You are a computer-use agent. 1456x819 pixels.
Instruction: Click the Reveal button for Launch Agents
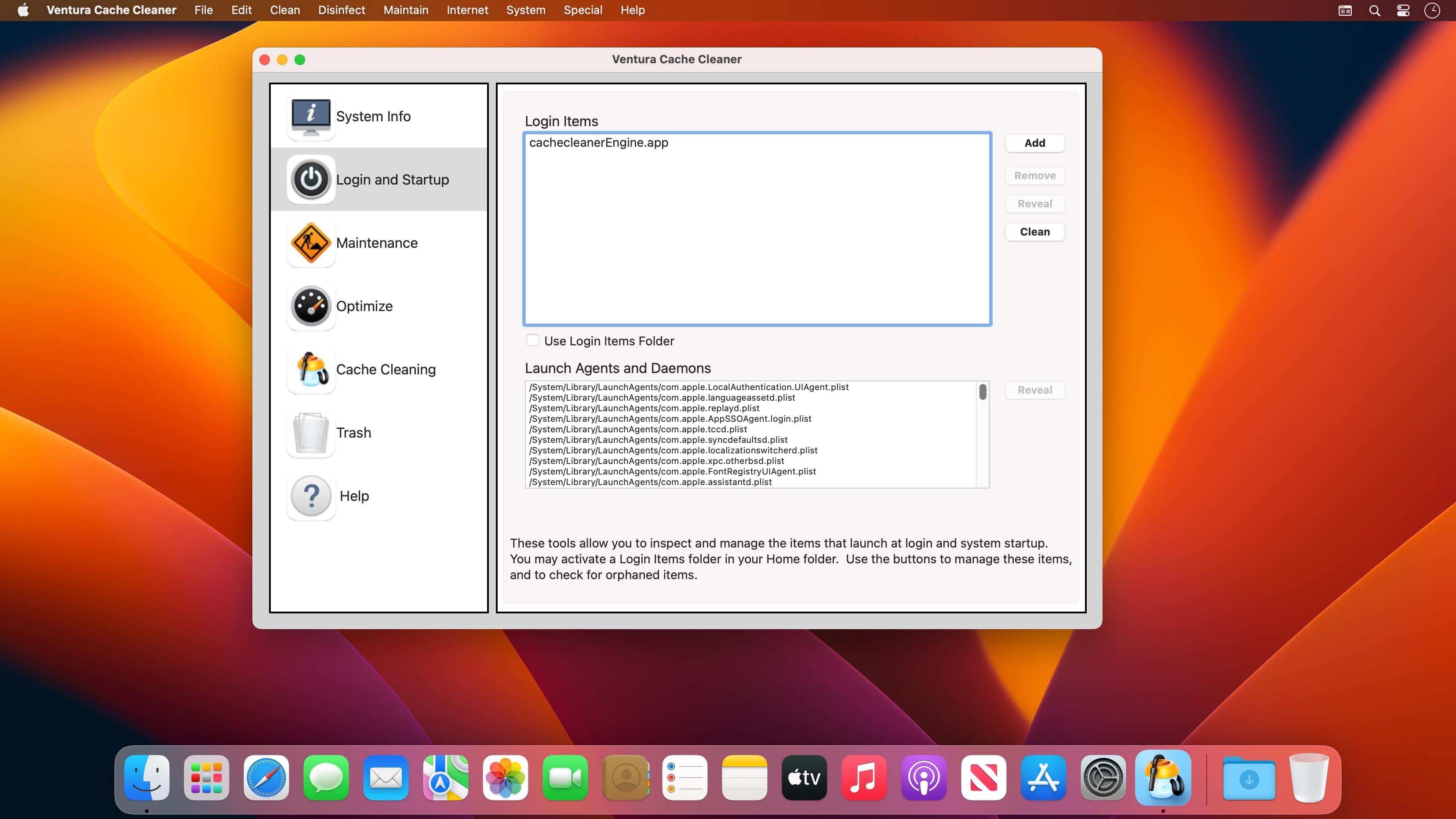[1035, 389]
